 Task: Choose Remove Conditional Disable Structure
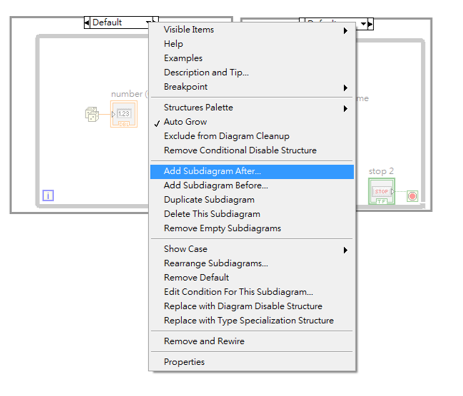point(252,151)
